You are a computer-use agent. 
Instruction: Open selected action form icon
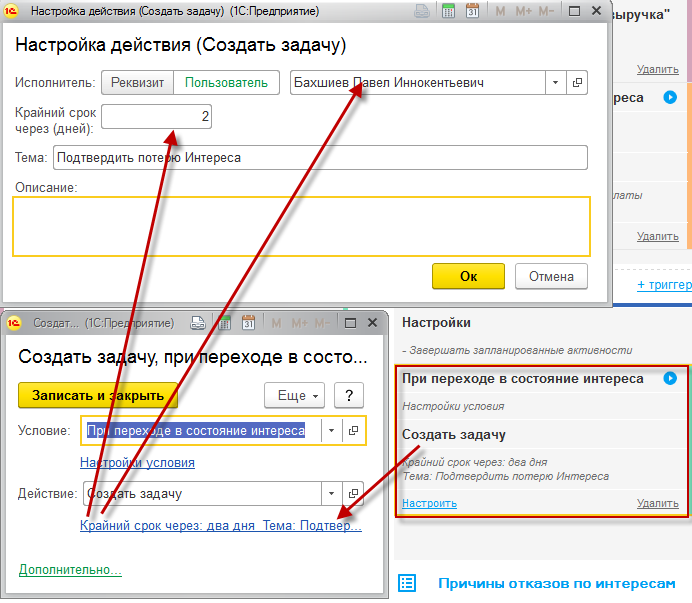(353, 494)
